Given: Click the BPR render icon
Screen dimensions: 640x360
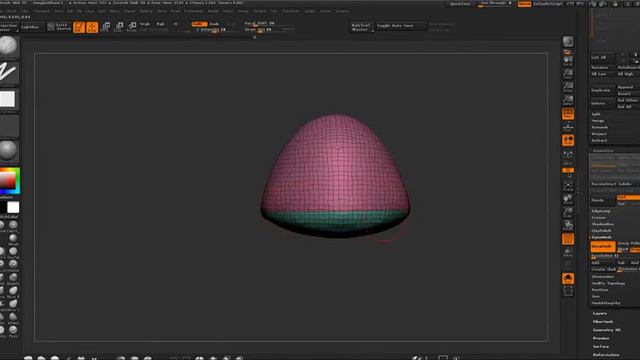Looking at the screenshot, I should pyautogui.click(x=568, y=42).
